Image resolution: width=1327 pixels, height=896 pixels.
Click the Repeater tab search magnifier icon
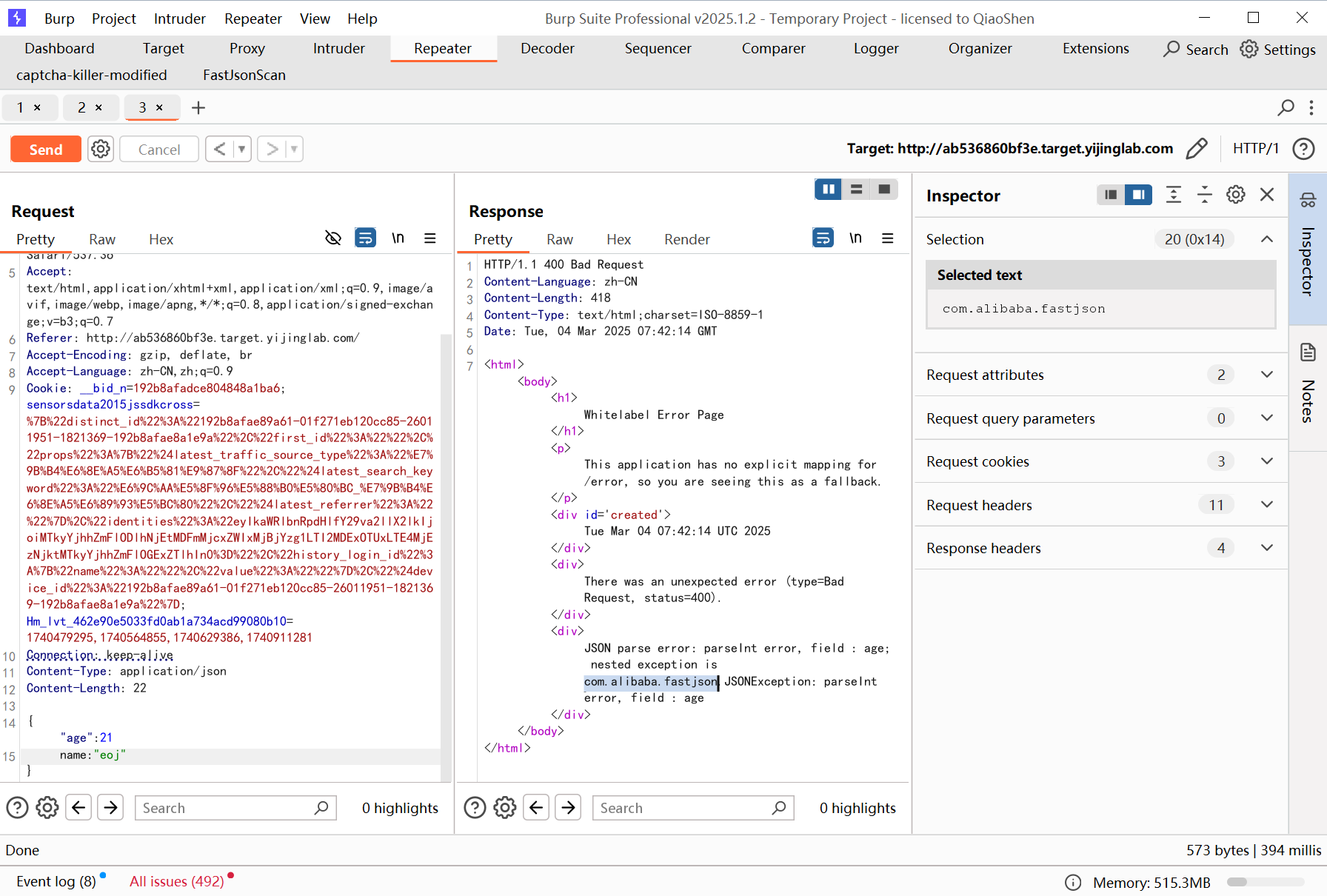(x=1286, y=107)
